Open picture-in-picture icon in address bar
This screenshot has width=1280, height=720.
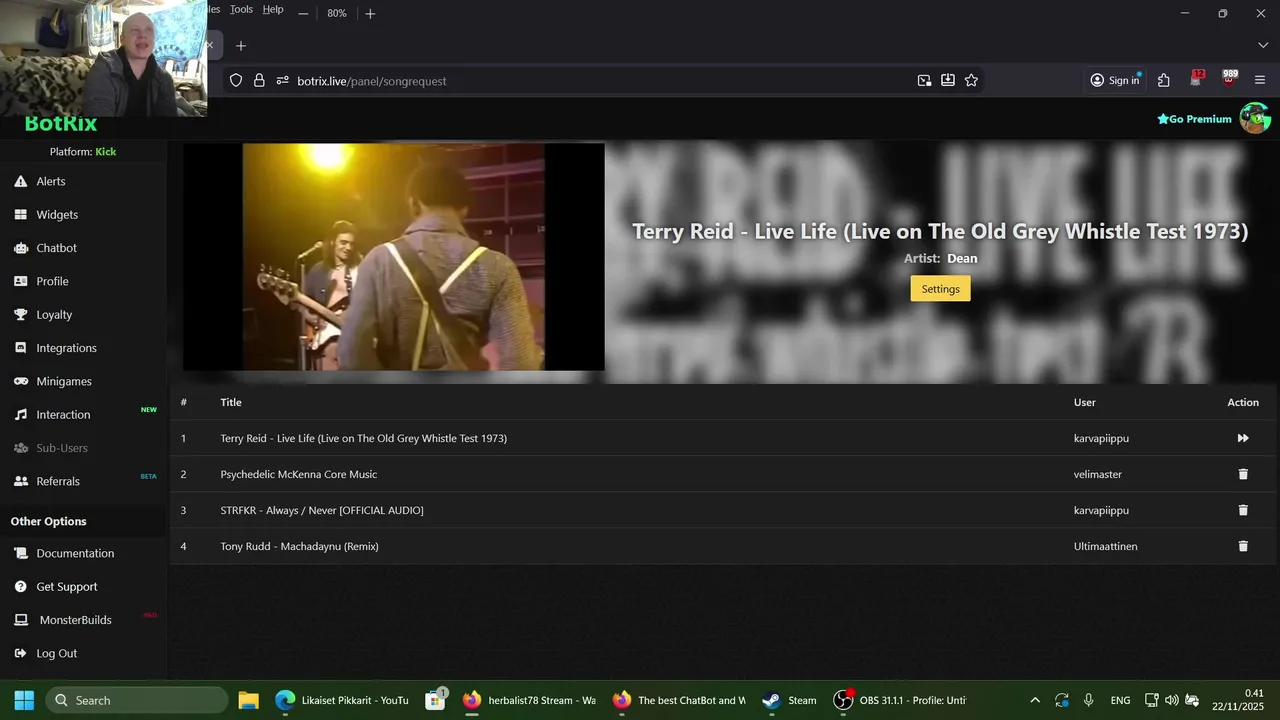[x=924, y=80]
